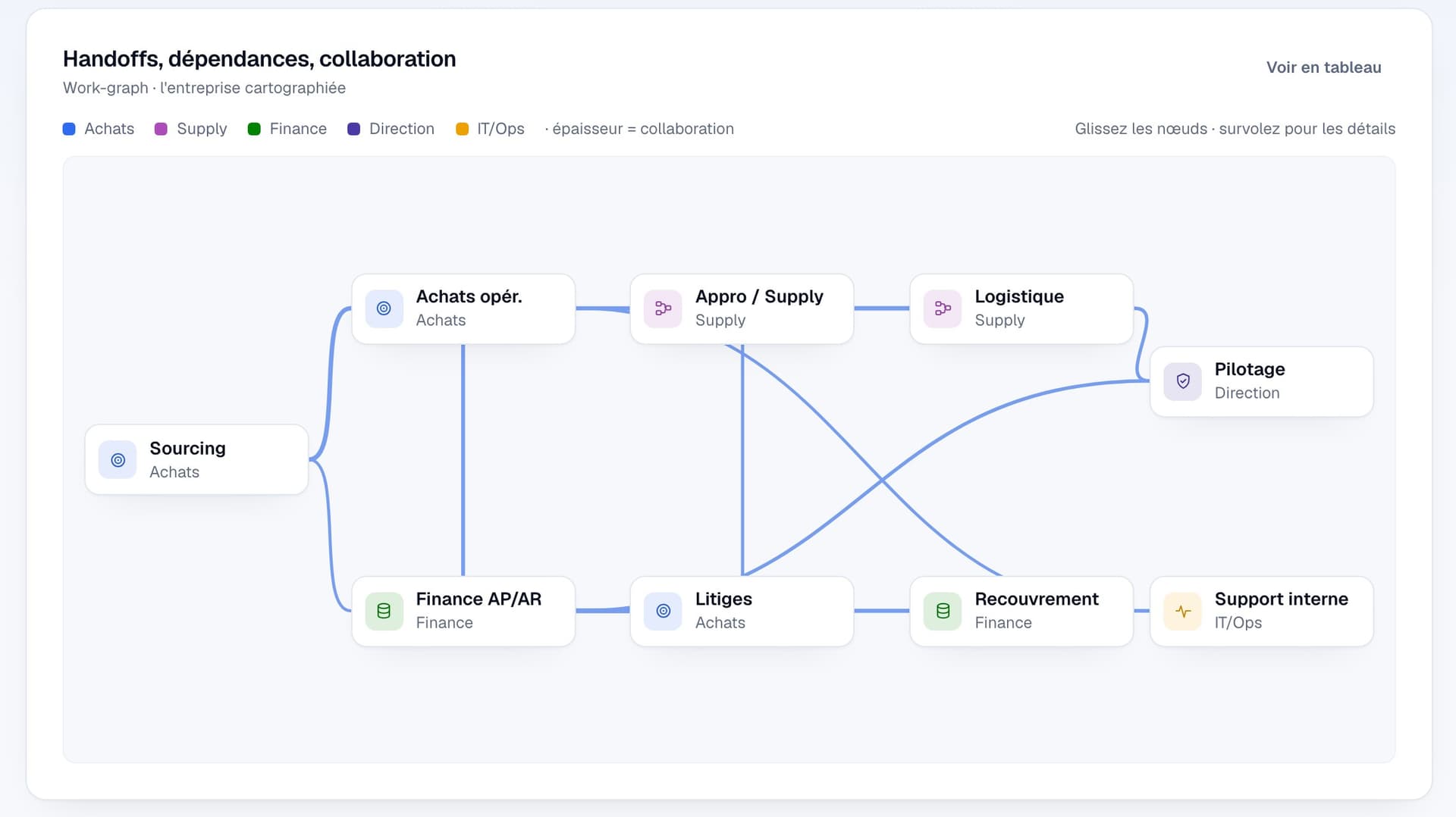
Task: Select the Finance AP/AR node title
Action: pos(479,599)
